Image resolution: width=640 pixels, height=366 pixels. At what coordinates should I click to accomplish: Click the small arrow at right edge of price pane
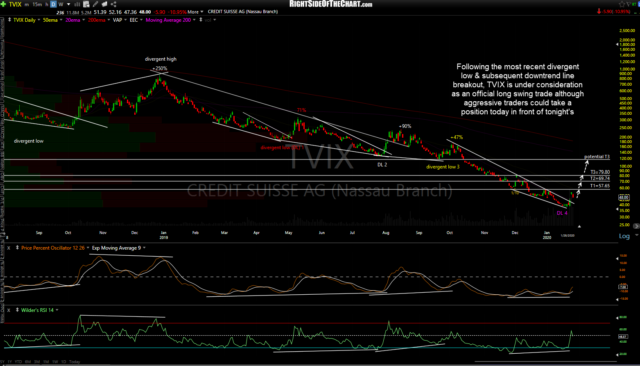[x=636, y=226]
